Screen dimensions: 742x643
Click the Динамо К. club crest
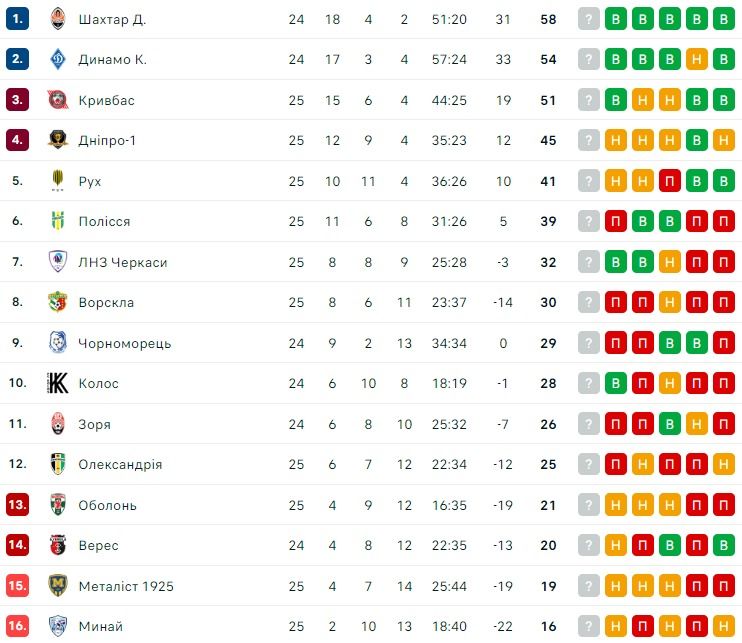point(57,59)
